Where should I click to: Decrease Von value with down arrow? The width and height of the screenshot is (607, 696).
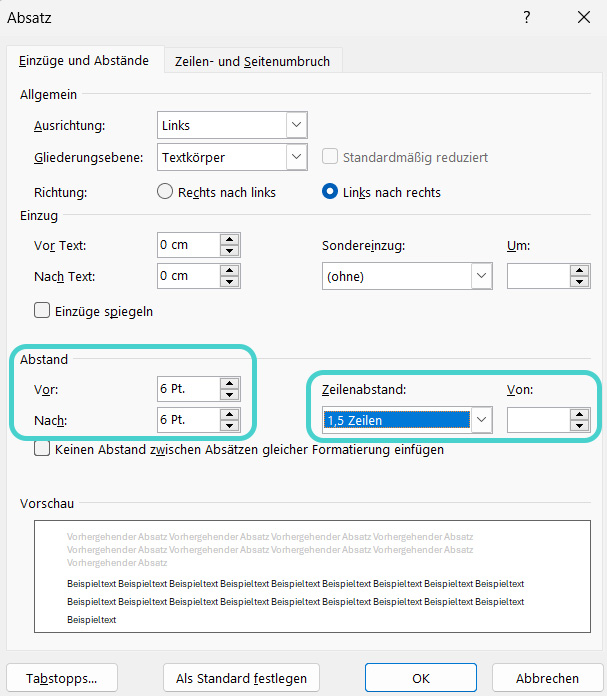click(x=579, y=426)
